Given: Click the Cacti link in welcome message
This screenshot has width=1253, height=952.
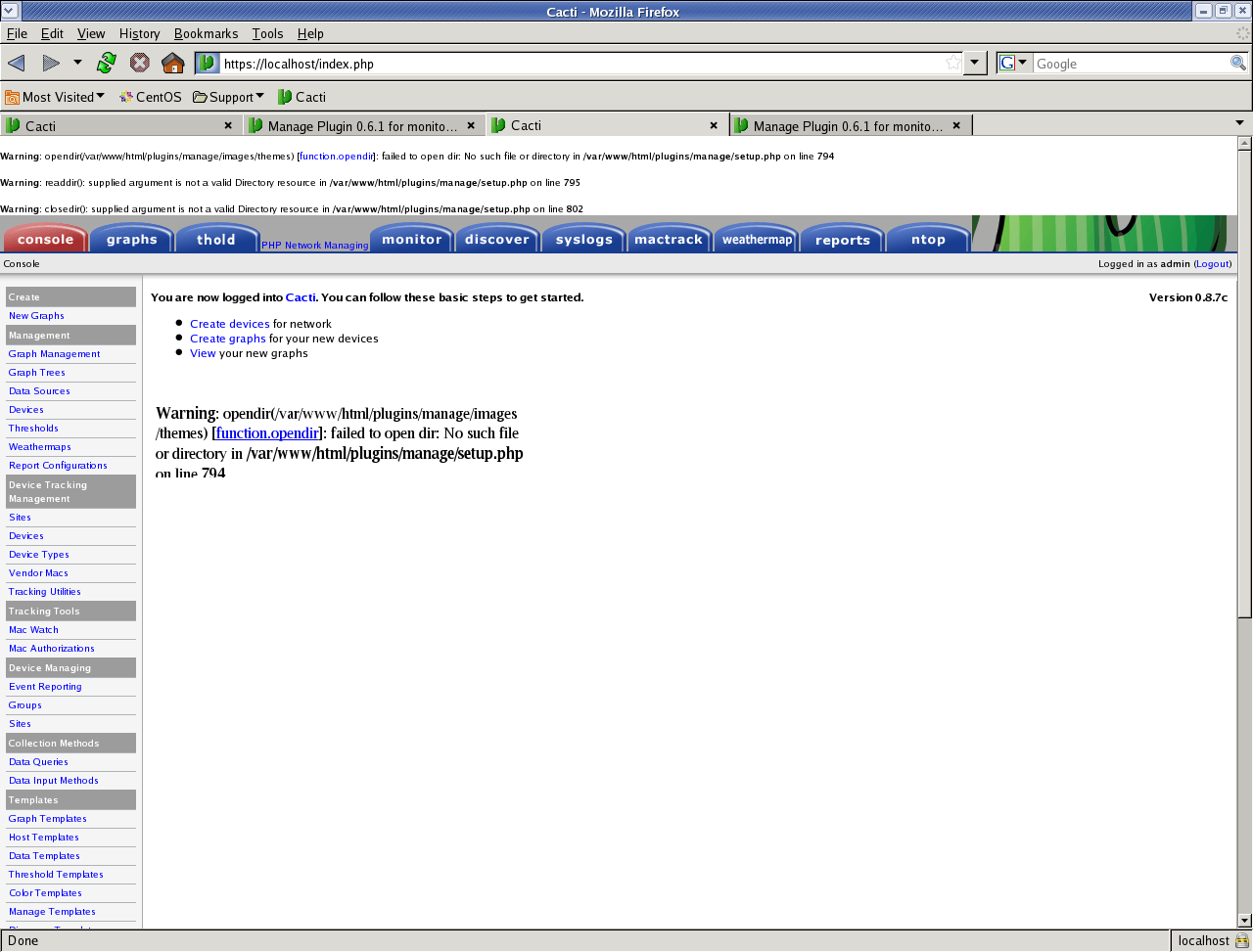Looking at the screenshot, I should pos(301,297).
